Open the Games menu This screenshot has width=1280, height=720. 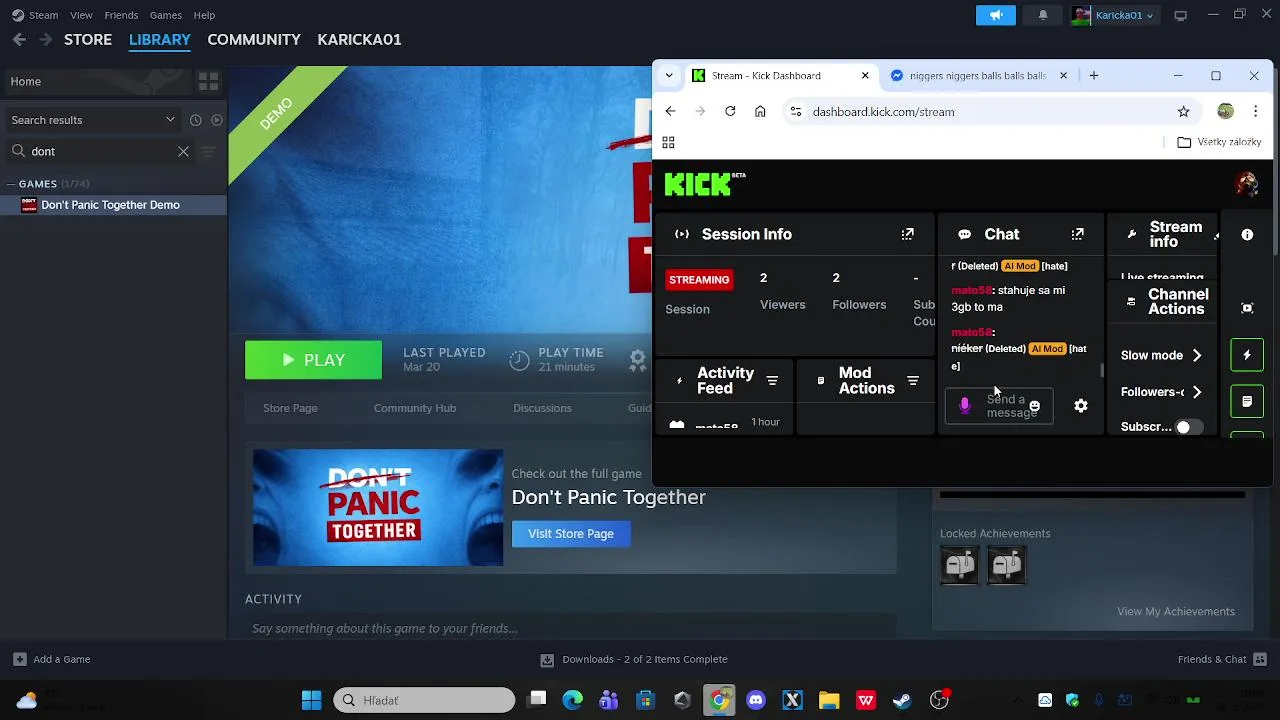[x=166, y=15]
